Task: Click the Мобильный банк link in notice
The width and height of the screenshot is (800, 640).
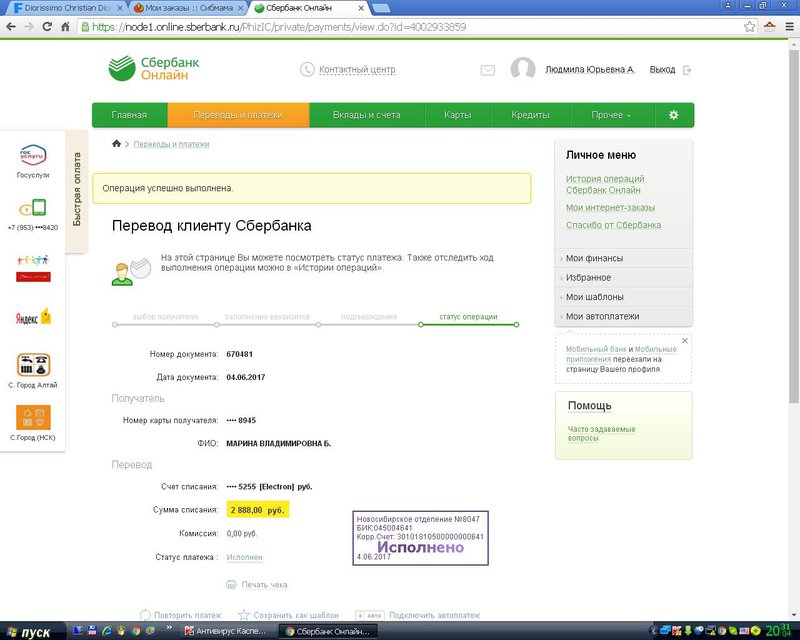Action: point(596,349)
